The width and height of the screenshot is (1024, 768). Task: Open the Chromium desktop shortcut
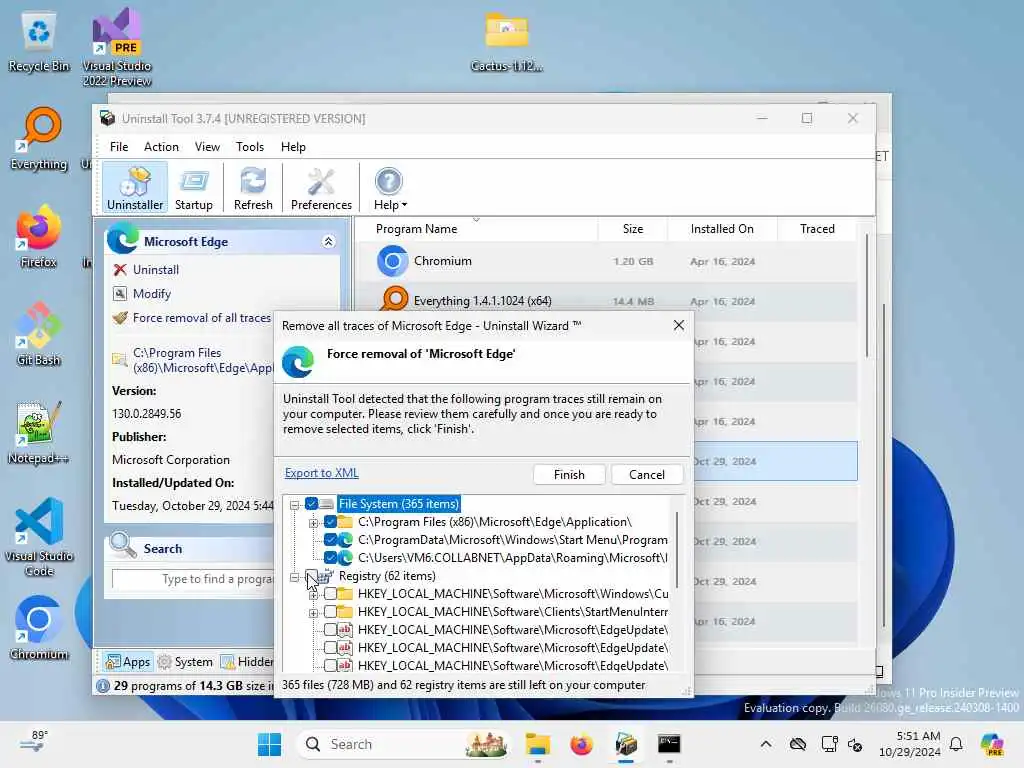pos(39,628)
